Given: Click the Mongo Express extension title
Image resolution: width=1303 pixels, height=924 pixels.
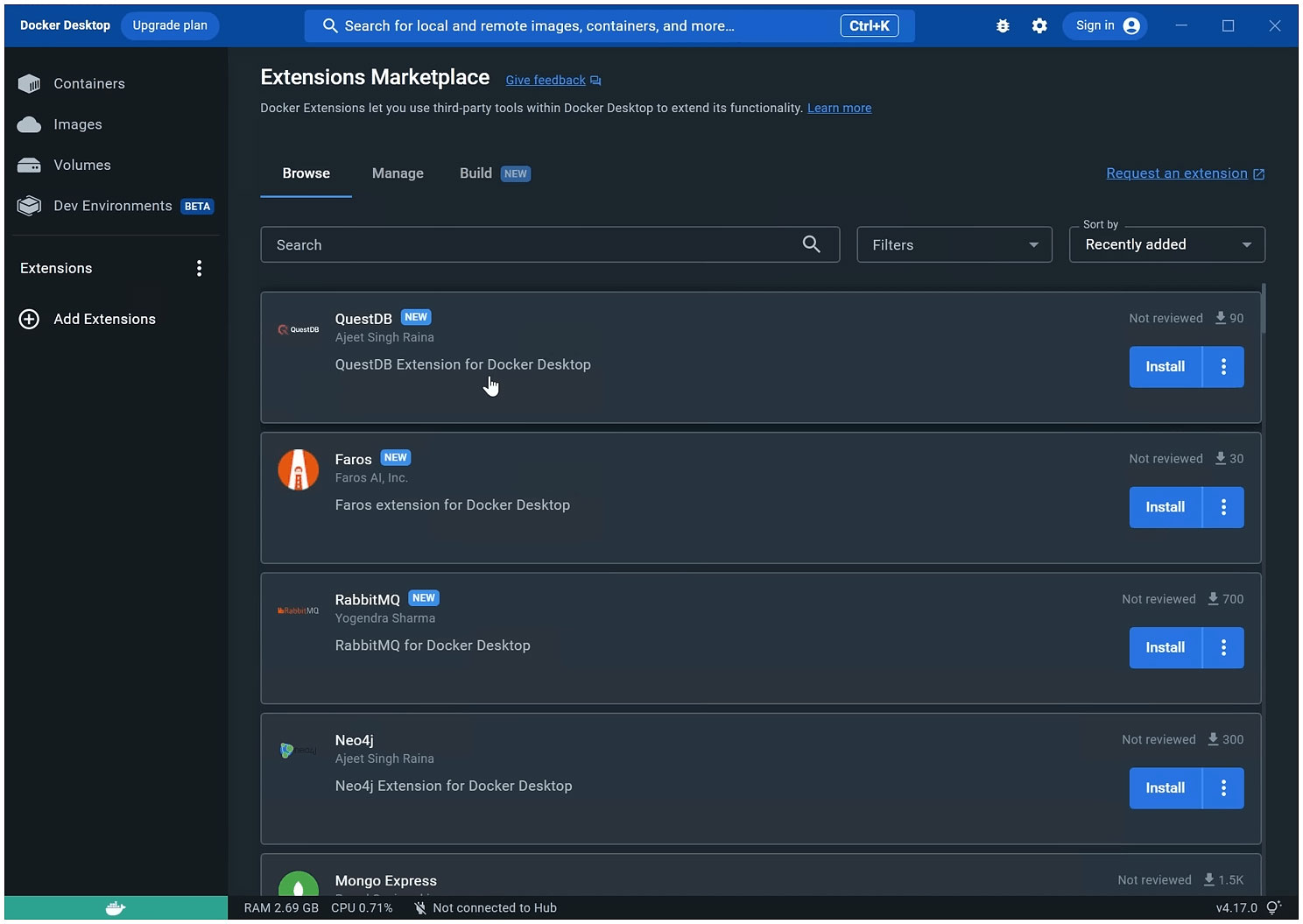Looking at the screenshot, I should [x=386, y=881].
